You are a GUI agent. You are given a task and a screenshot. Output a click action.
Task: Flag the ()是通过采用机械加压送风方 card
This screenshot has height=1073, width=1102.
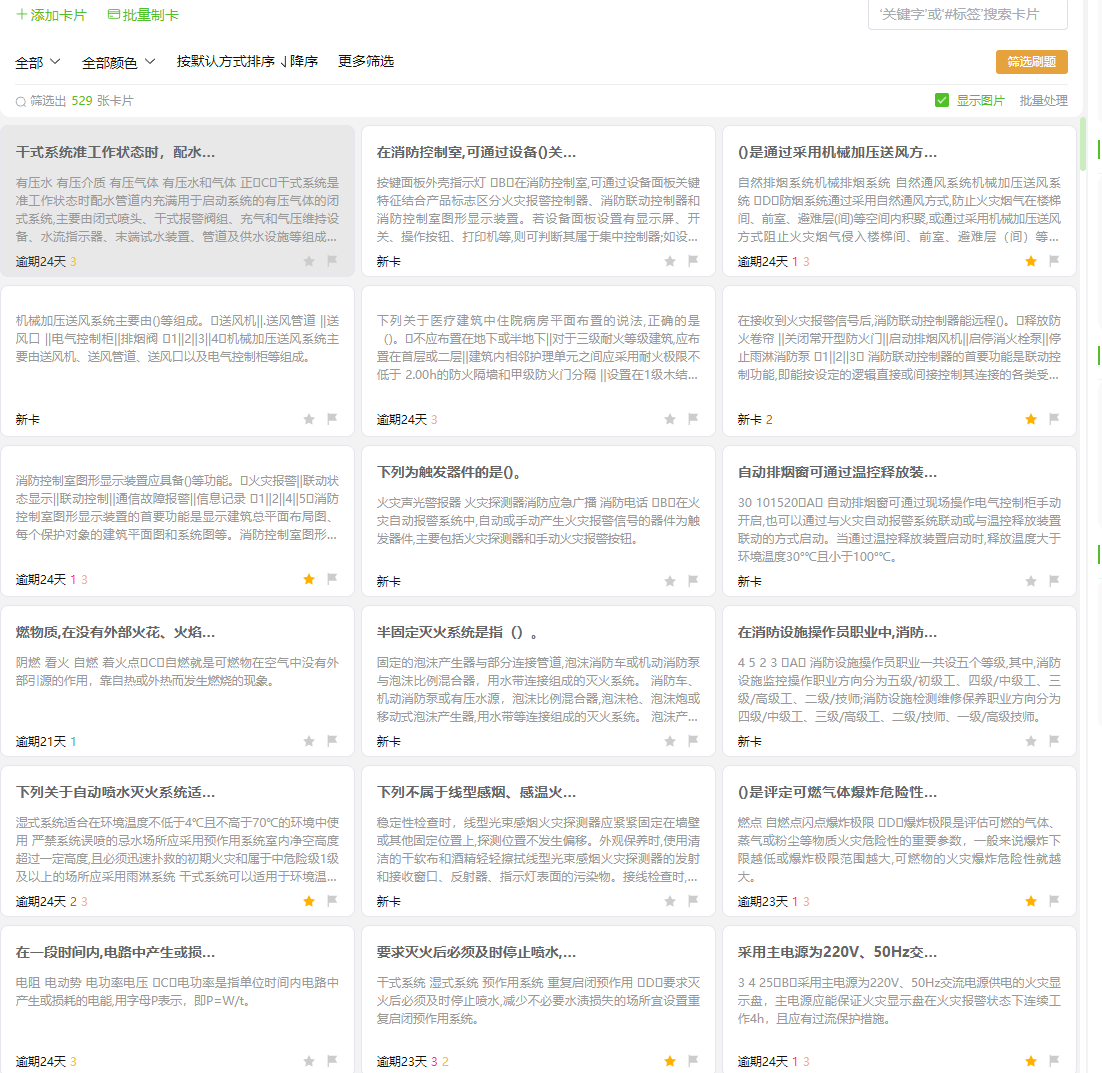1054,261
